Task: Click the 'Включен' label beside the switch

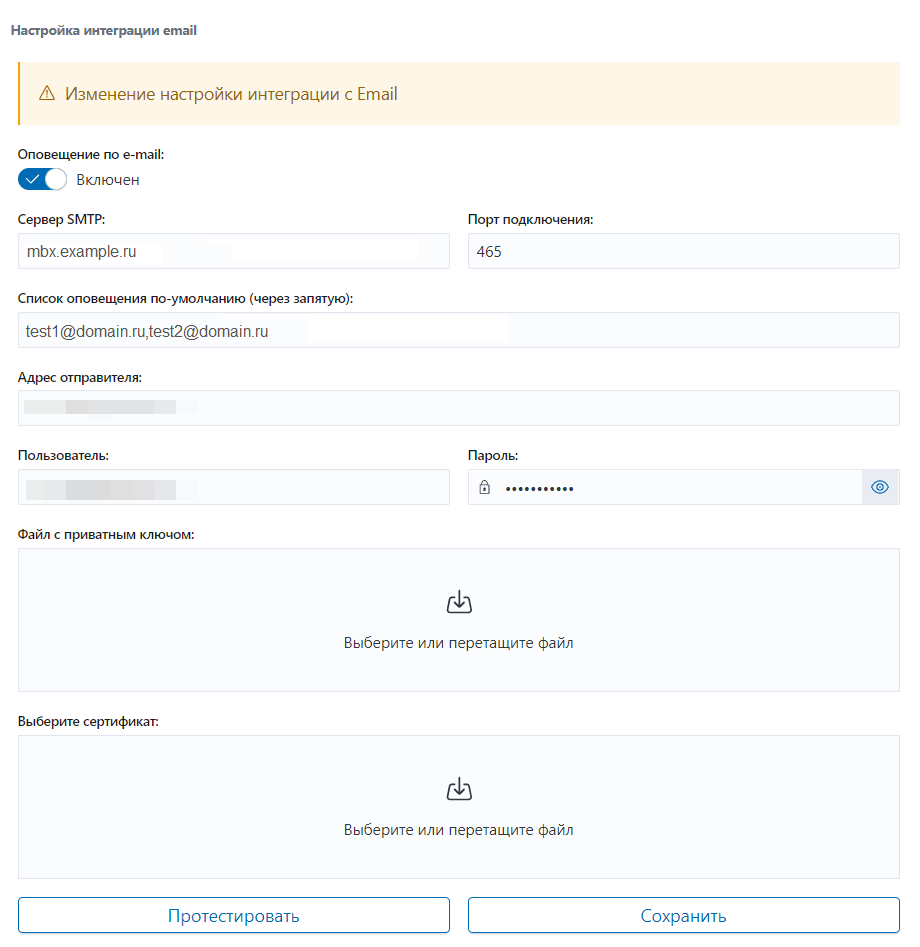Action: (x=108, y=180)
